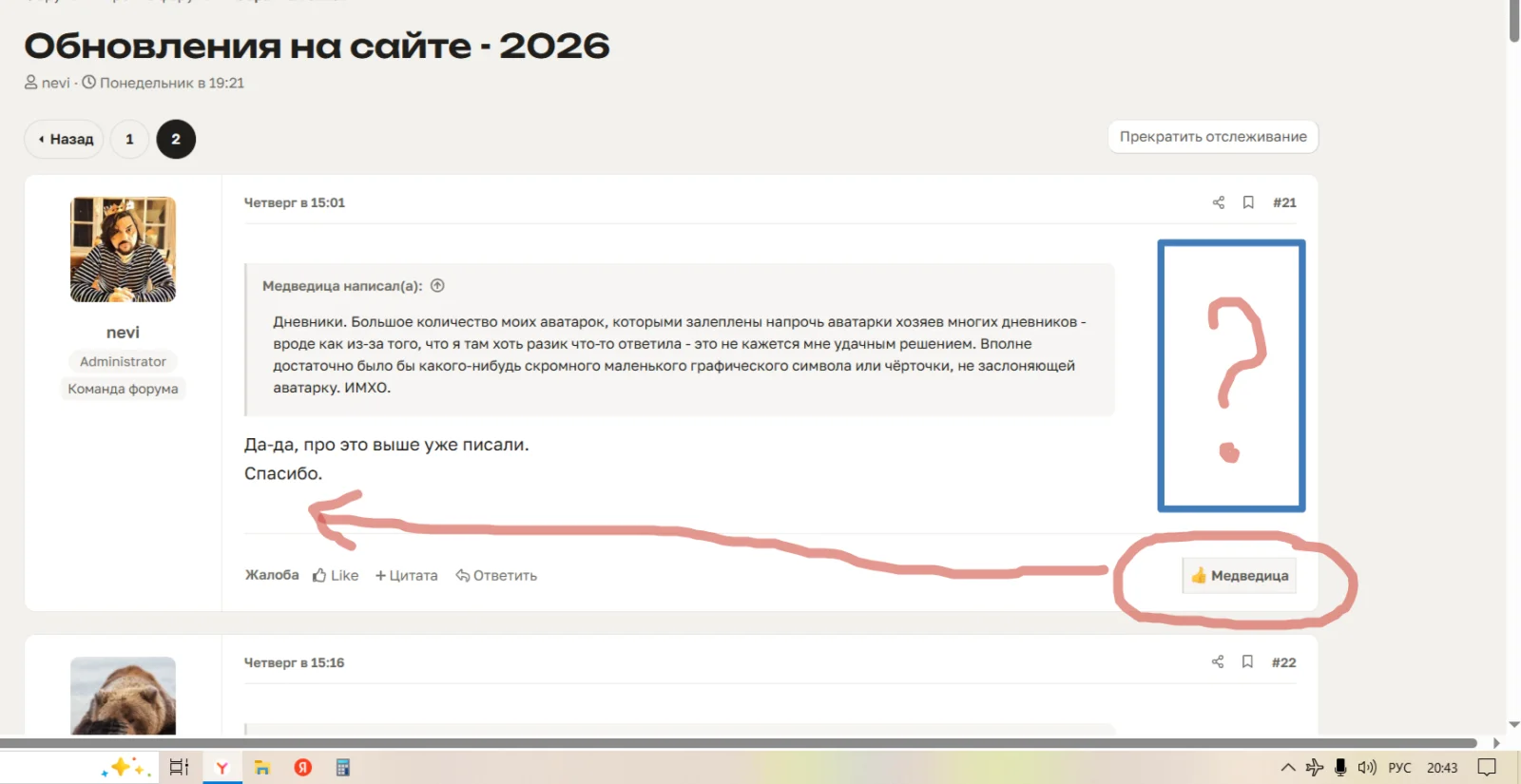Open the red Yandex icon in taskbar
Image resolution: width=1521 pixels, height=784 pixels.
point(303,767)
